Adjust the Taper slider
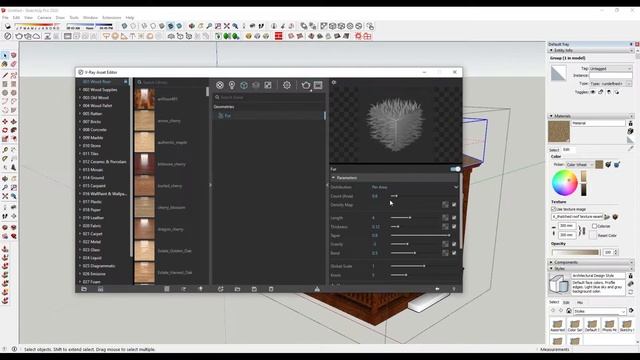 tap(420, 236)
